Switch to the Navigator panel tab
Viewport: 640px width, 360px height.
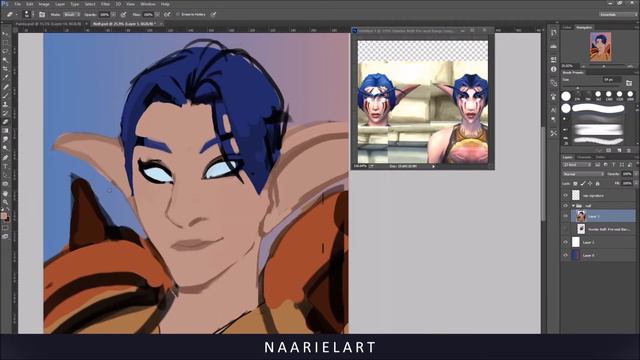pyautogui.click(x=584, y=27)
